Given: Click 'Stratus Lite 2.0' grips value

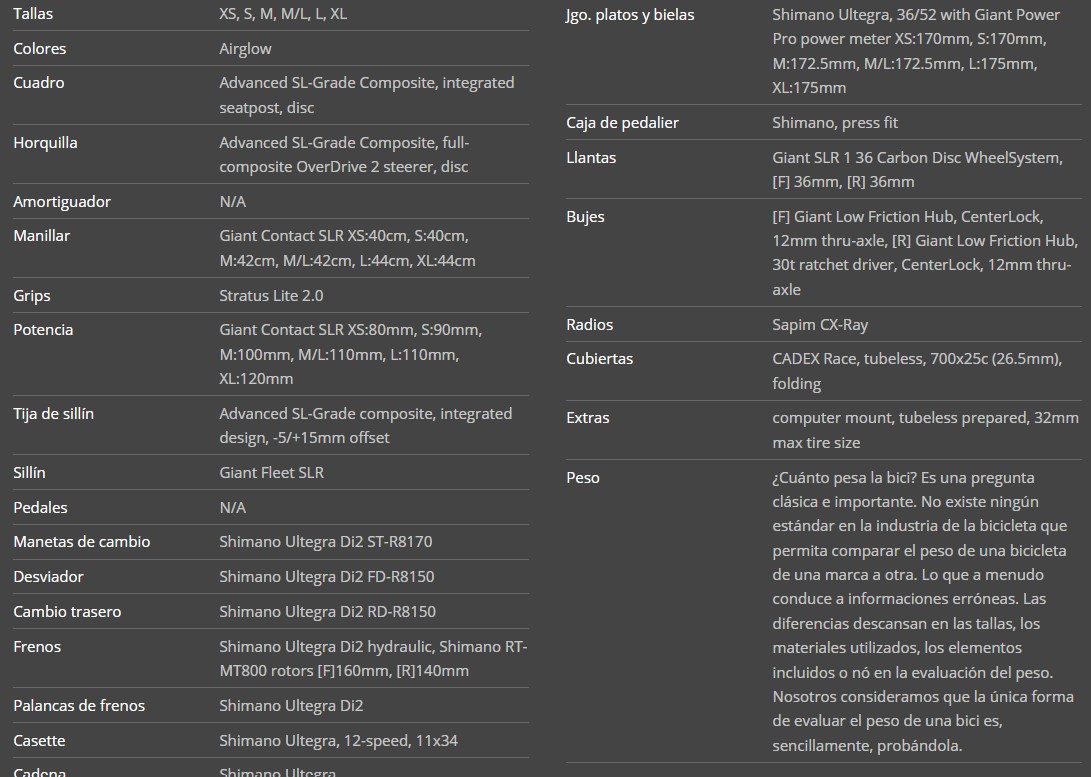Looking at the screenshot, I should pos(271,295).
